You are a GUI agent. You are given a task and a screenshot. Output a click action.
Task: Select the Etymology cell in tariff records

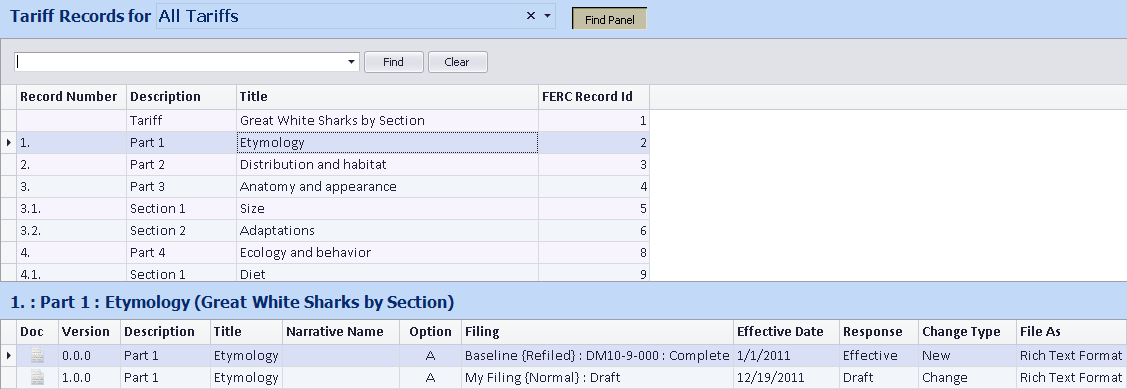click(387, 142)
